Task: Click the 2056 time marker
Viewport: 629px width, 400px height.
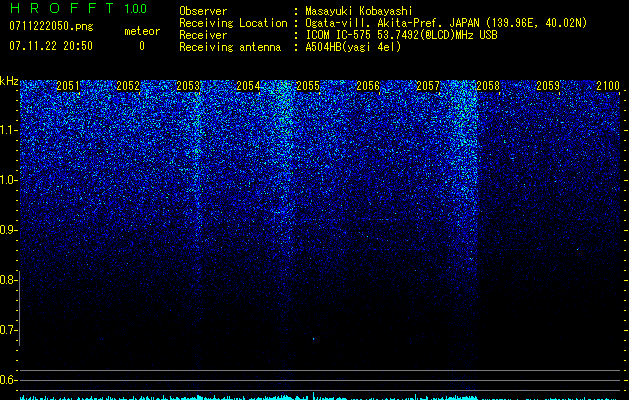Action: 368,86
